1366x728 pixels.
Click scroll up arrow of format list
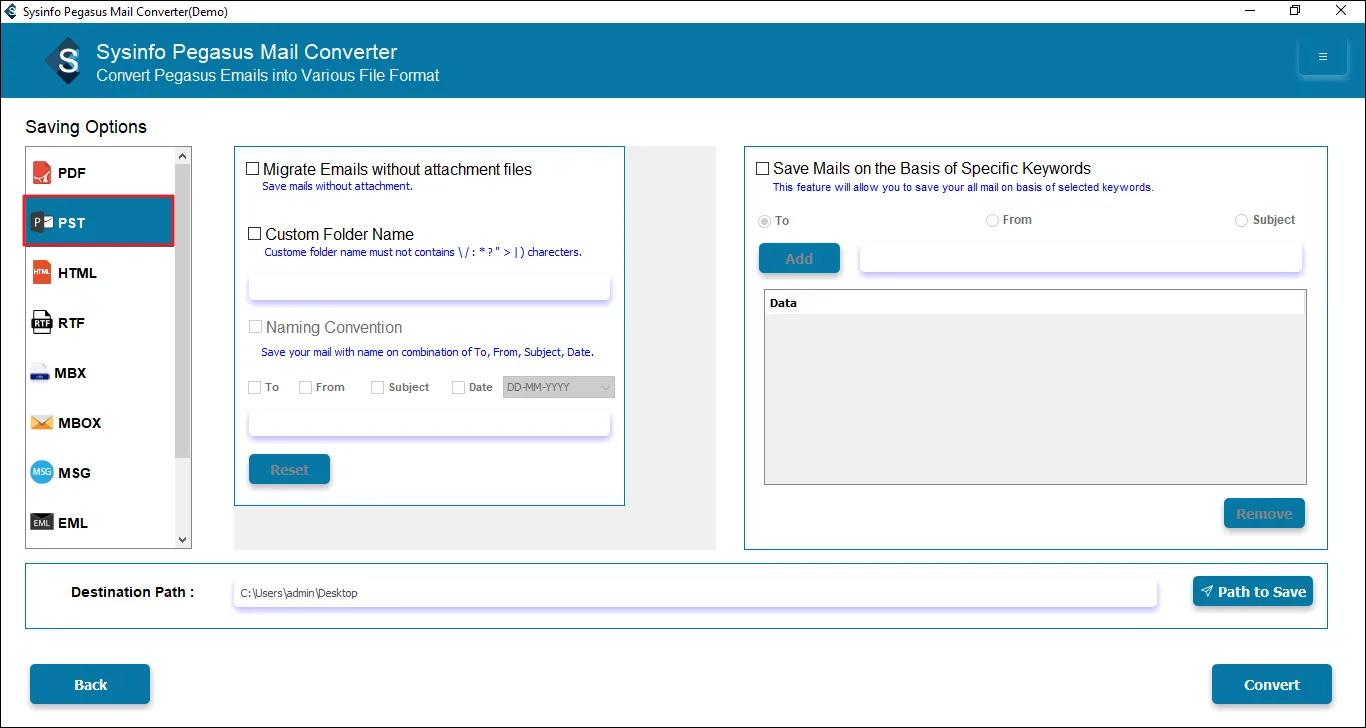click(182, 156)
